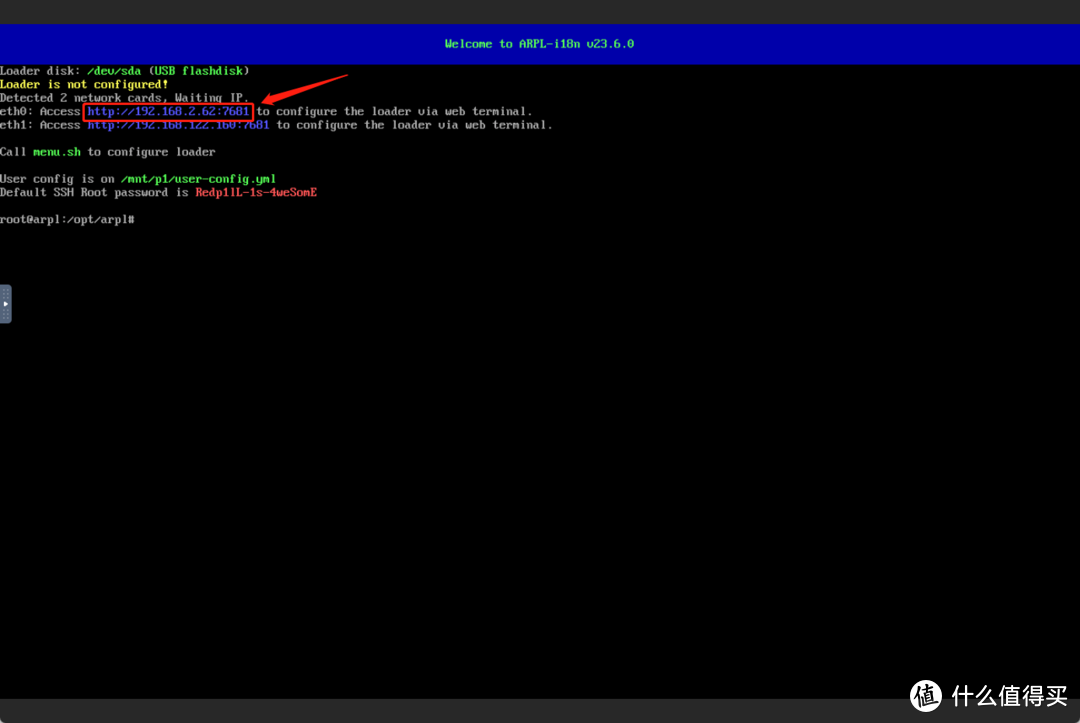Select the SSH password Redp1lL-1s-4weSomE
The image size is (1080, 723).
[x=256, y=193]
